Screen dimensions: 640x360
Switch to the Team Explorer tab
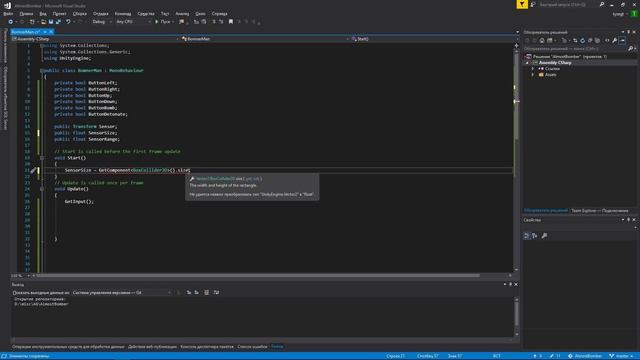600,211
